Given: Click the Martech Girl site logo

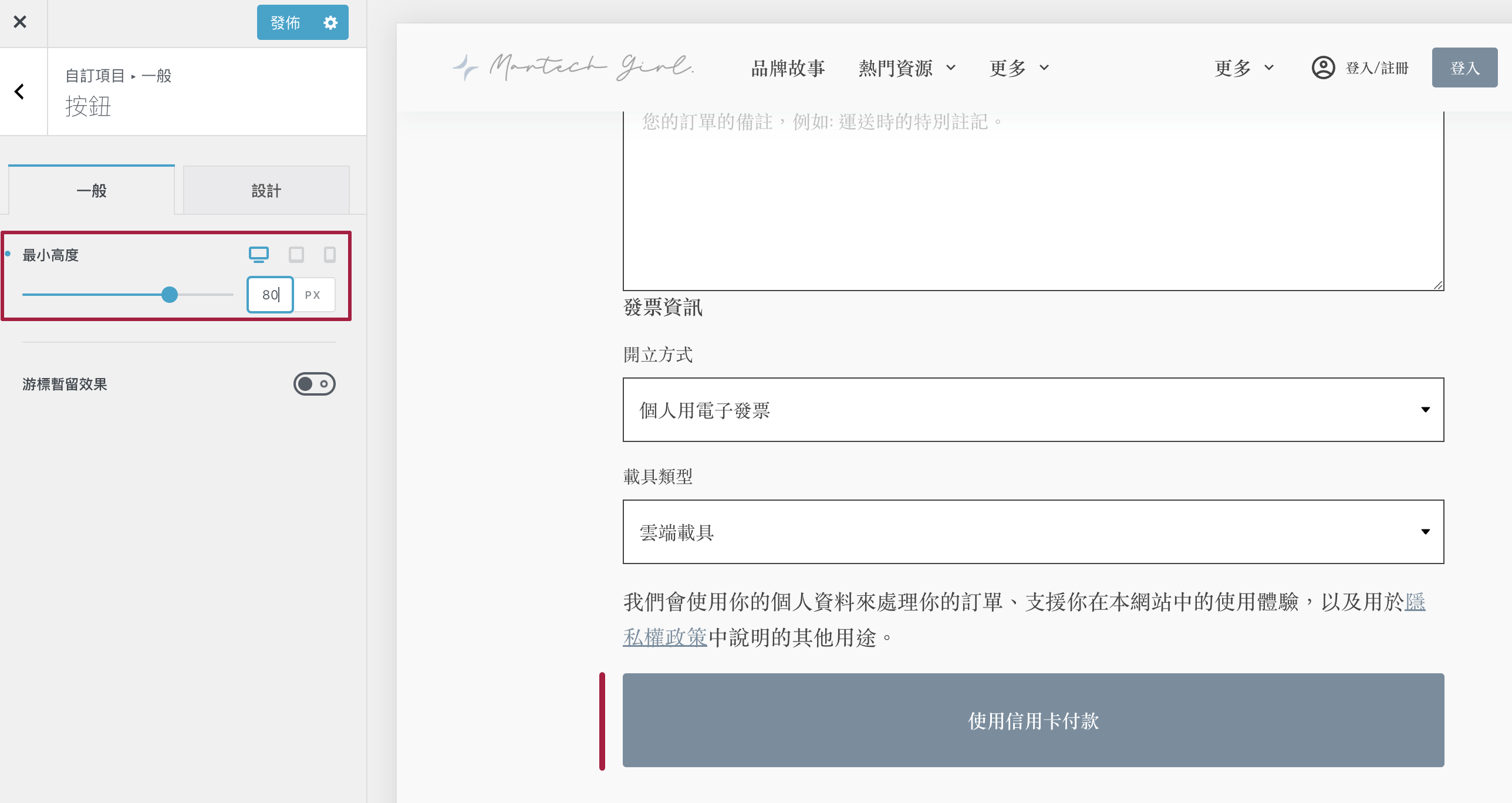Looking at the screenshot, I should point(573,67).
